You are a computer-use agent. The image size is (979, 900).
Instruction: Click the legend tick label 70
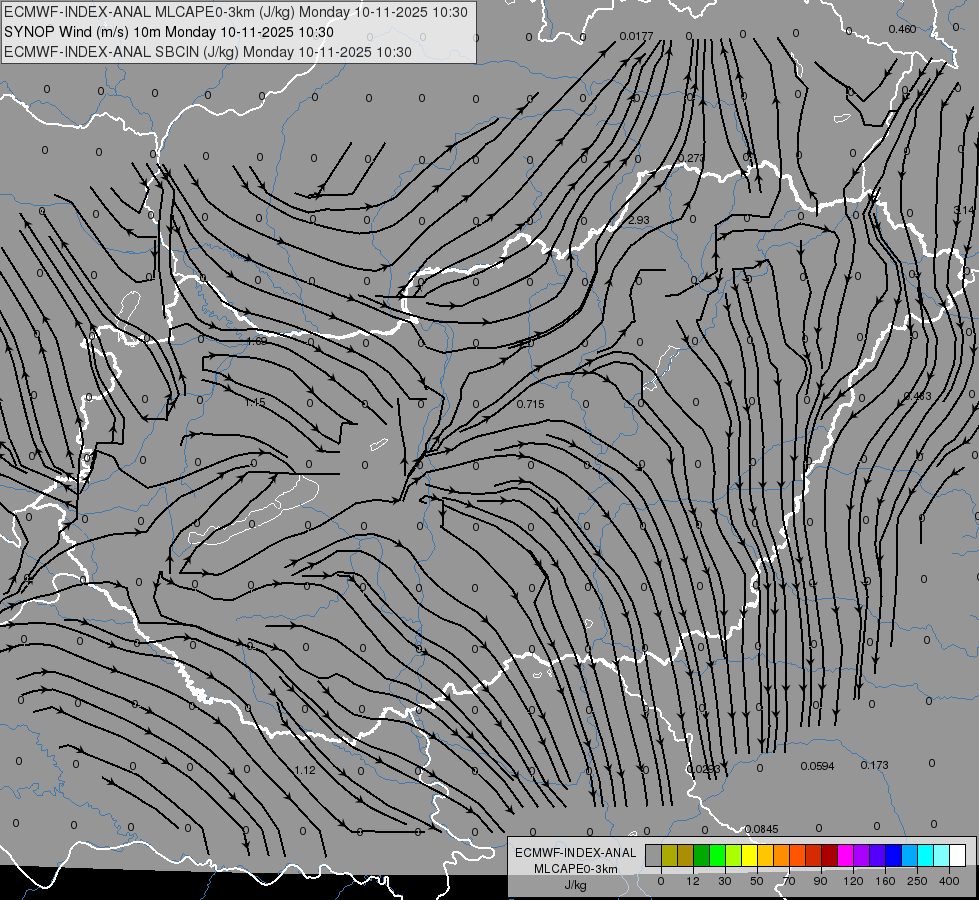click(x=789, y=881)
